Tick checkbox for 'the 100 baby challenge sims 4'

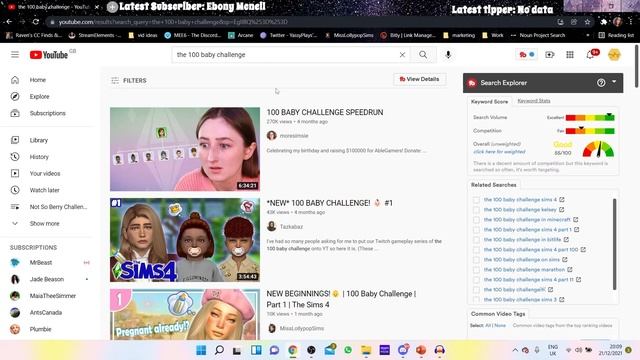(476, 200)
